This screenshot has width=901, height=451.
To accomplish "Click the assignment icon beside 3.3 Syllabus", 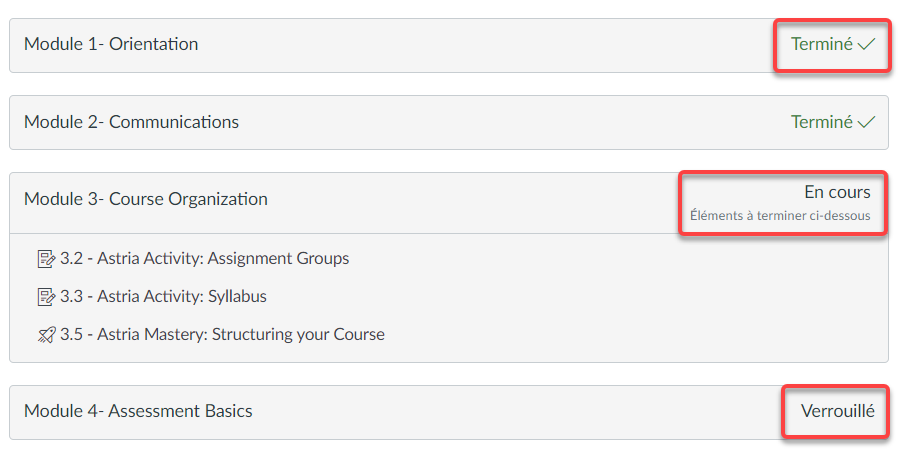I will [46, 297].
